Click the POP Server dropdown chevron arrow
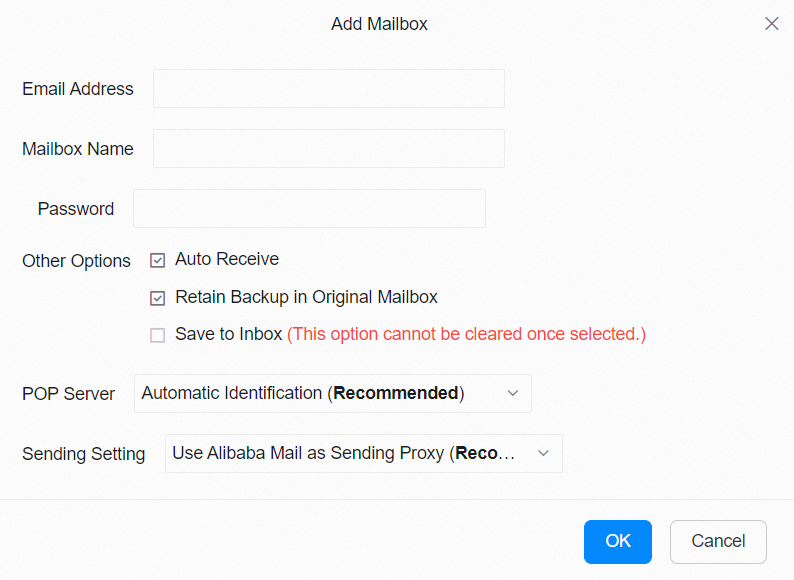This screenshot has width=794, height=580. [x=513, y=394]
